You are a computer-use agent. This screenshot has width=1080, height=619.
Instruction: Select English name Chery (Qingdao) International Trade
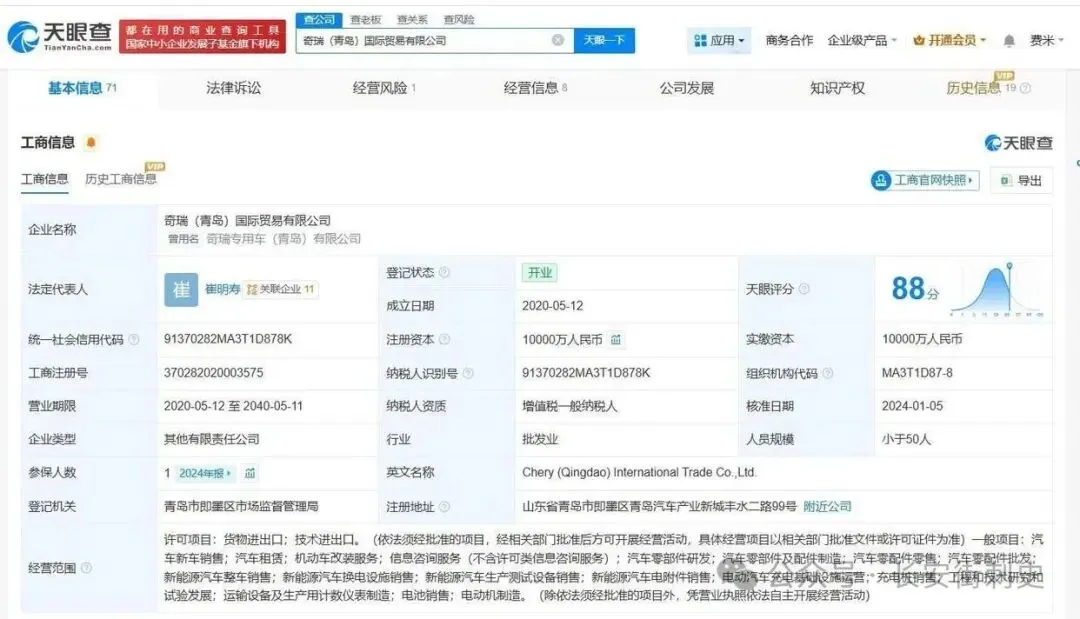(639, 473)
